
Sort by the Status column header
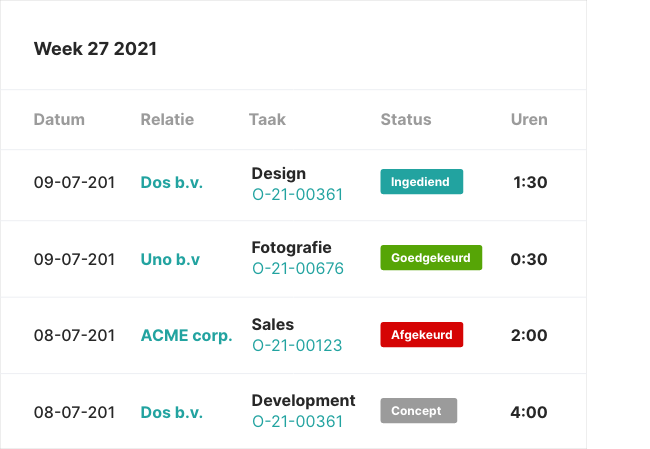click(406, 119)
